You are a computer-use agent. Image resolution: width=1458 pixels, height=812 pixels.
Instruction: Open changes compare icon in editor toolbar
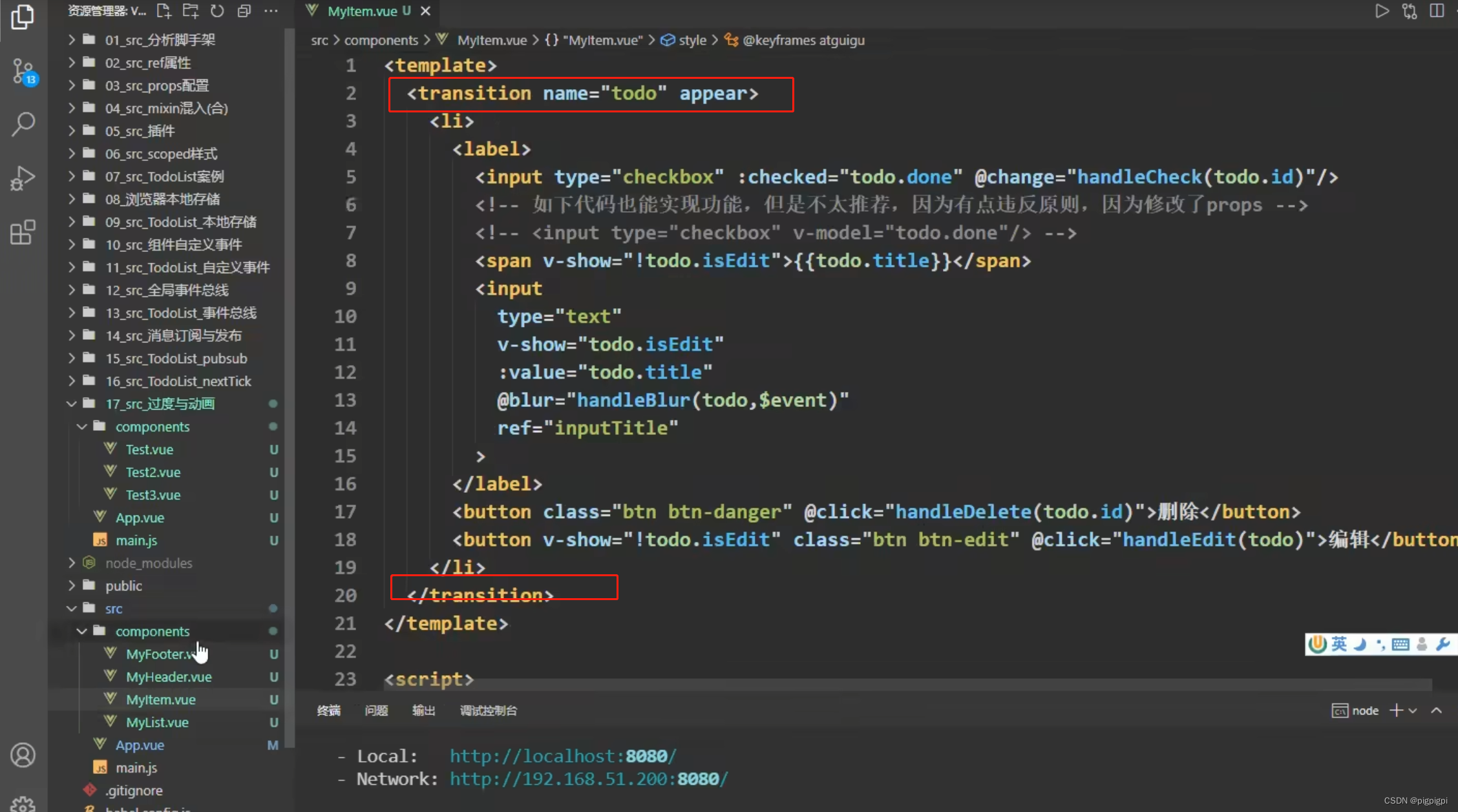pos(1410,11)
